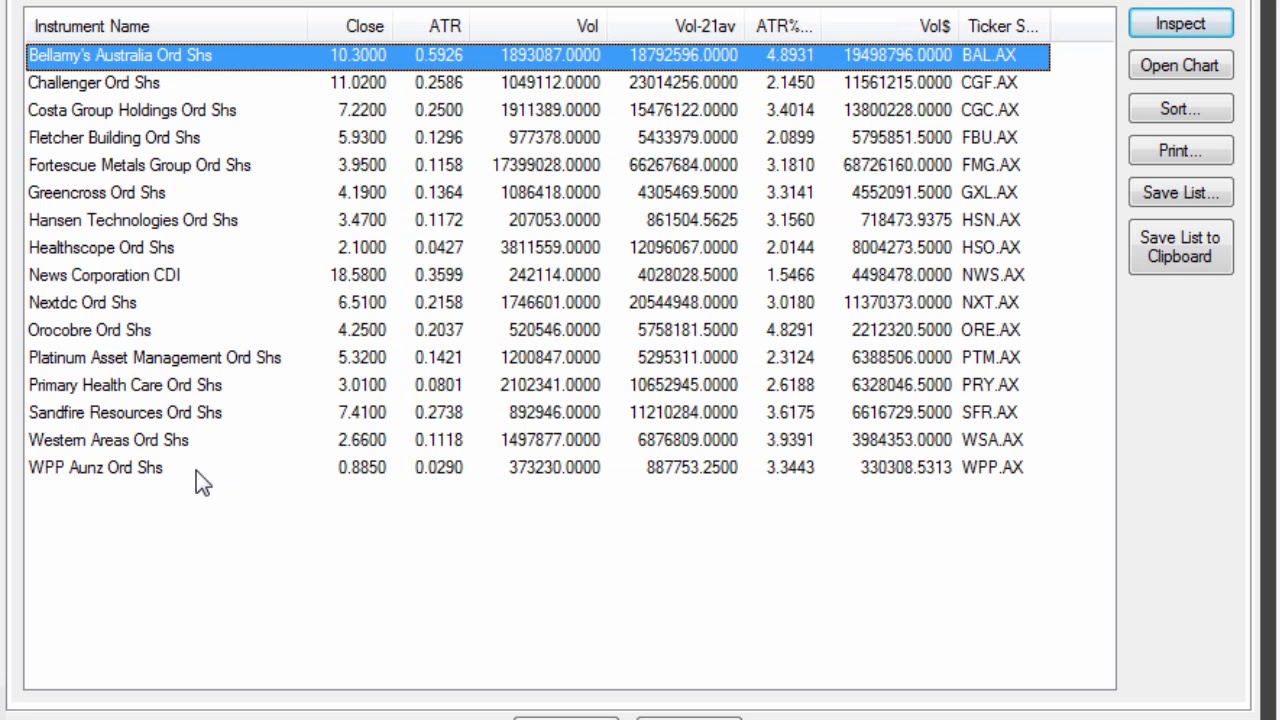Viewport: 1280px width, 720px height.
Task: Click Vol$ value 330308.5313
Action: tap(906, 468)
